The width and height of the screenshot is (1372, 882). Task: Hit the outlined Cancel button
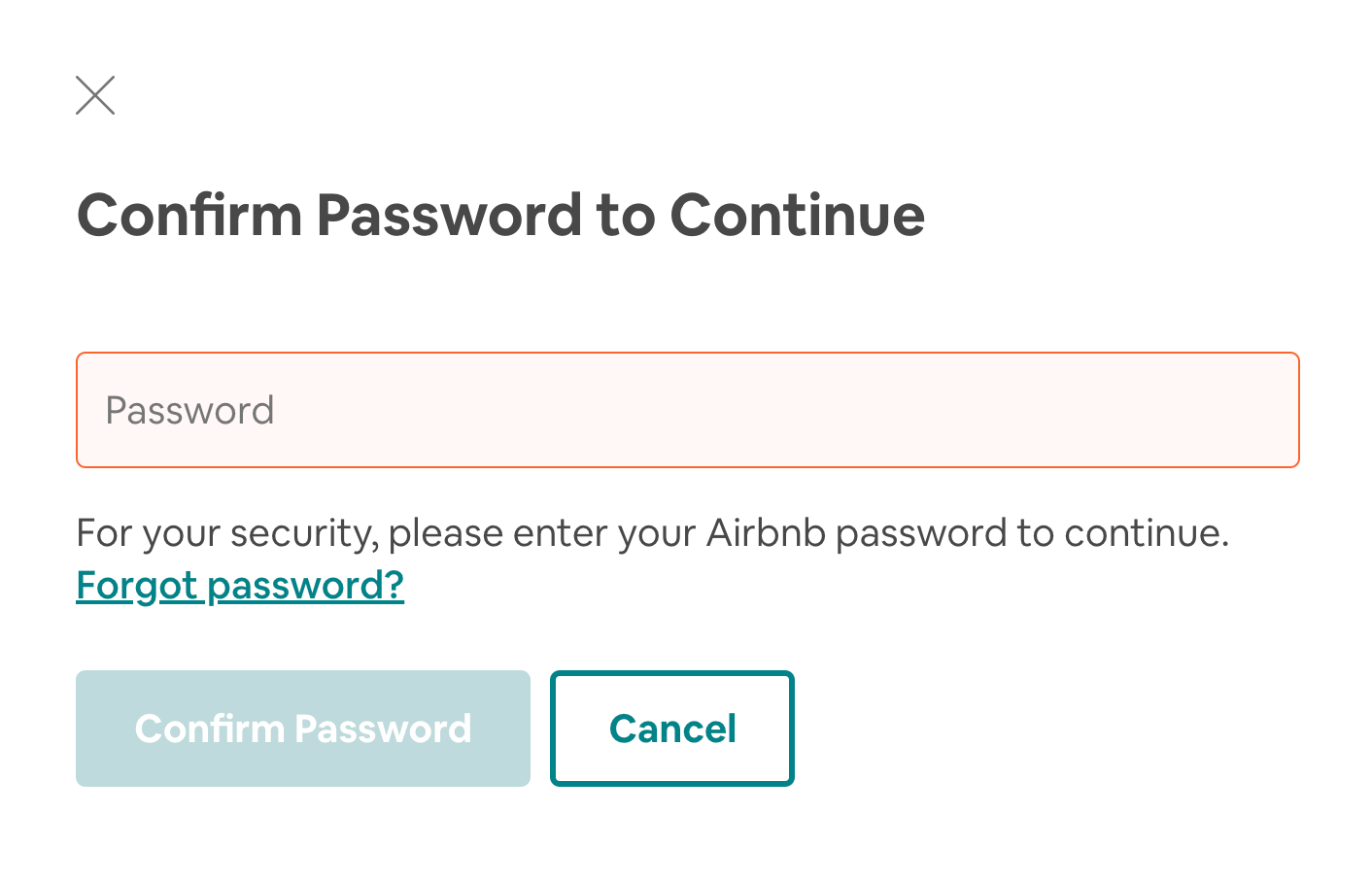point(672,729)
